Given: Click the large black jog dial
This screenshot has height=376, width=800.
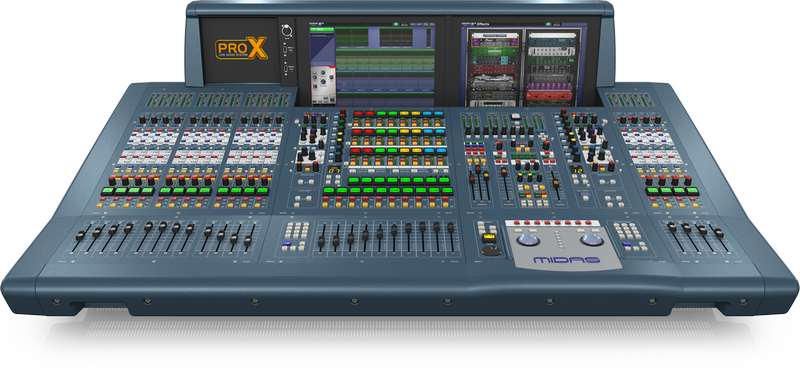Looking at the screenshot, I should tap(491, 250).
